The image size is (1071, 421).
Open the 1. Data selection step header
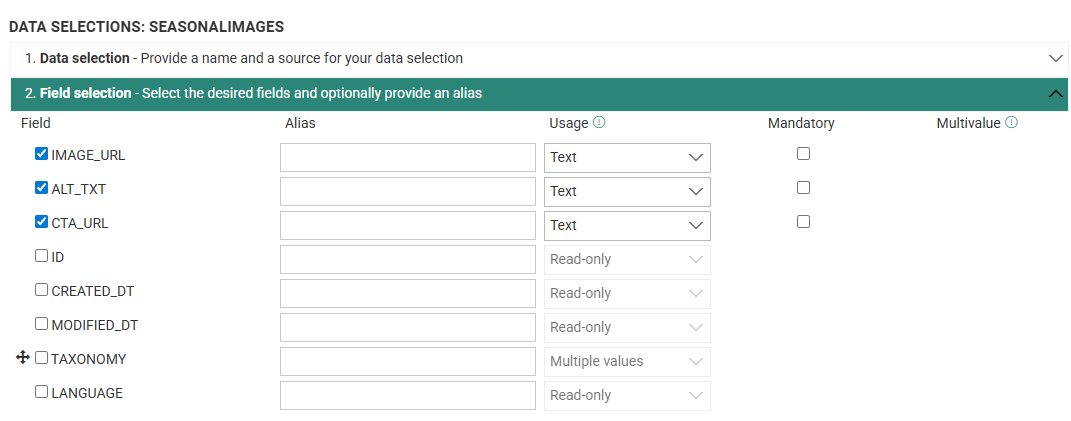[244, 59]
